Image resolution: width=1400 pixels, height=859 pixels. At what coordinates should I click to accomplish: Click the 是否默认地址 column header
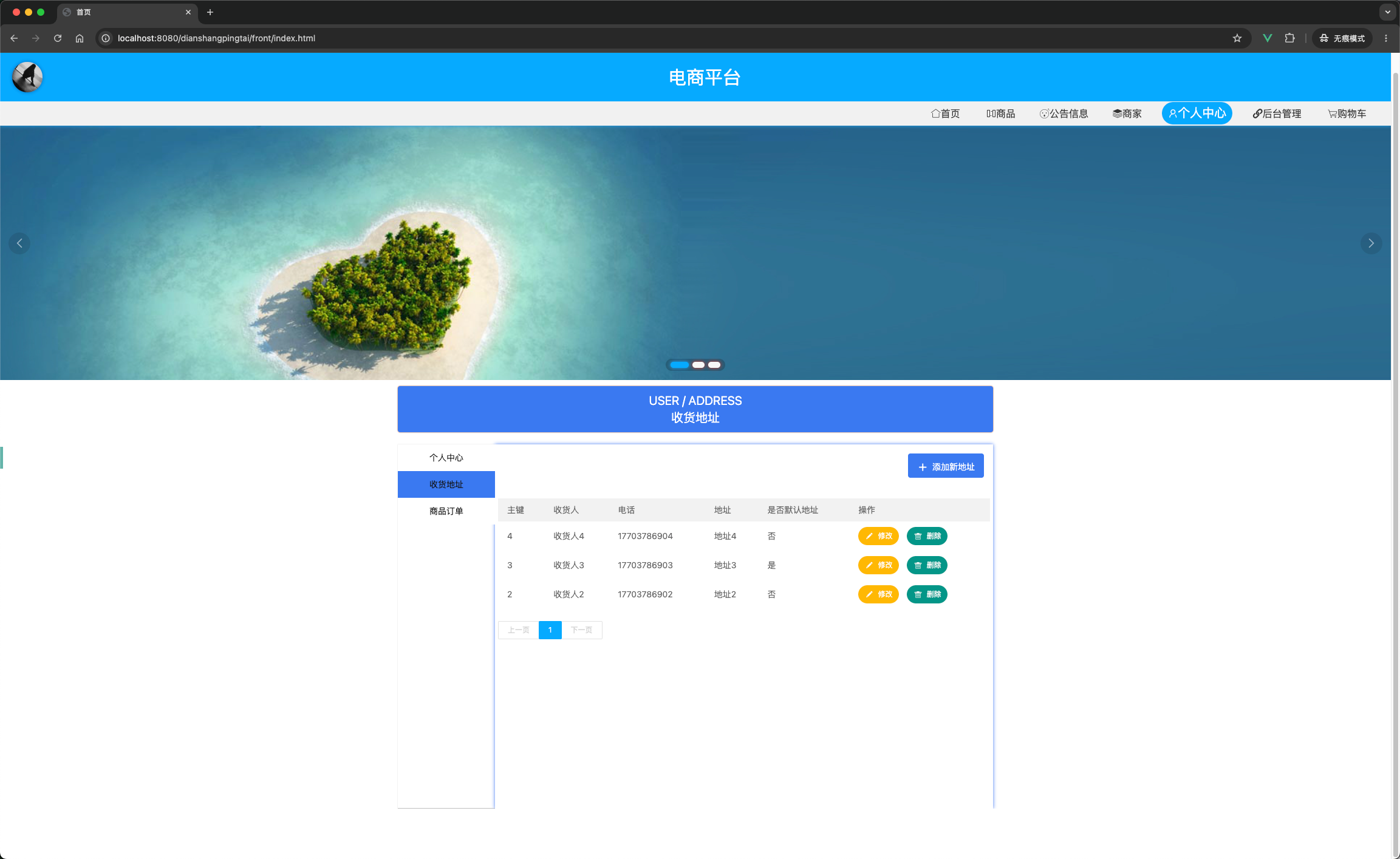coord(793,510)
